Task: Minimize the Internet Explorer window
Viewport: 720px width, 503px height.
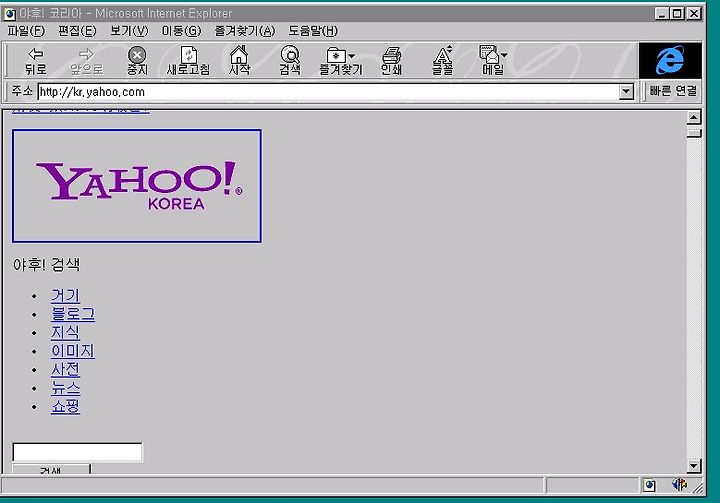Action: 662,13
